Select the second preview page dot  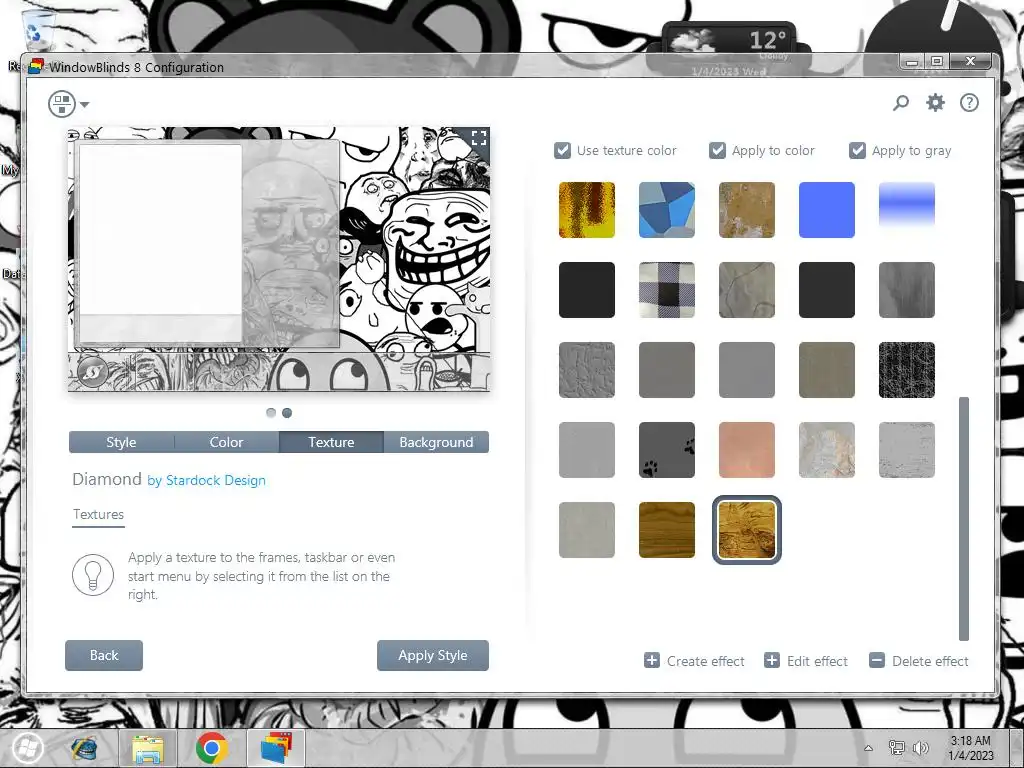[287, 413]
